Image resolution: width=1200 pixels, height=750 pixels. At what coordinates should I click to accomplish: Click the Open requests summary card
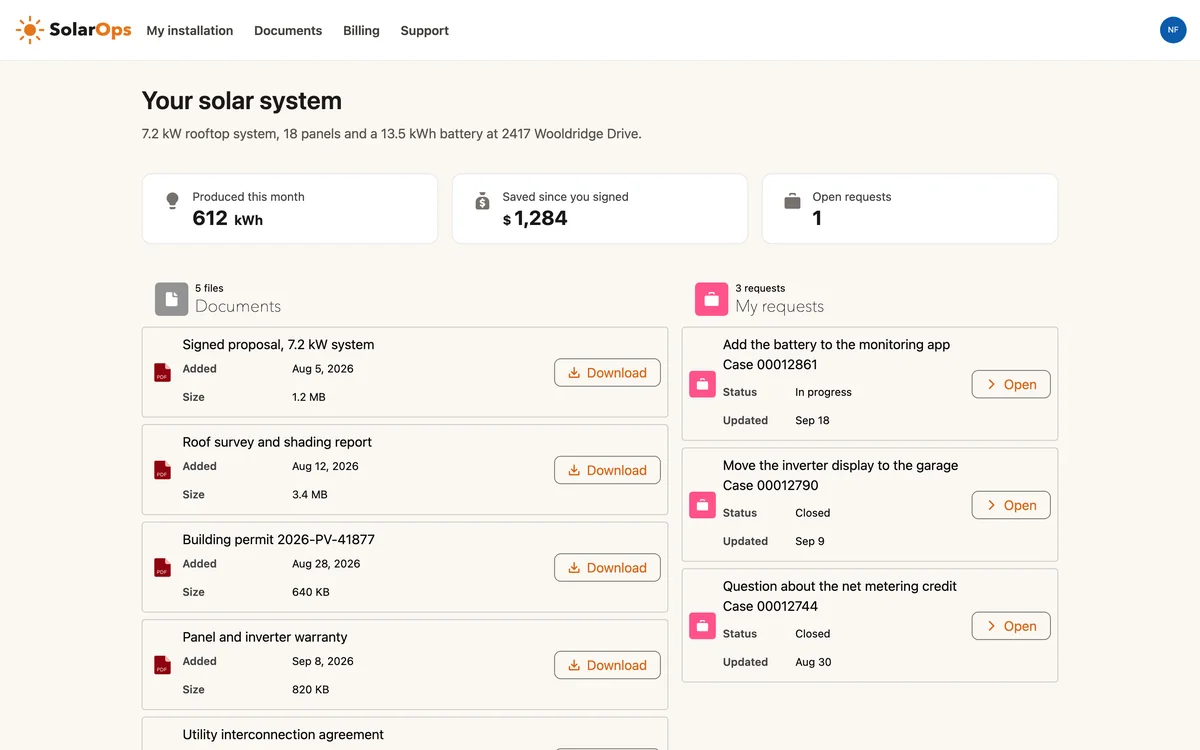click(910, 209)
